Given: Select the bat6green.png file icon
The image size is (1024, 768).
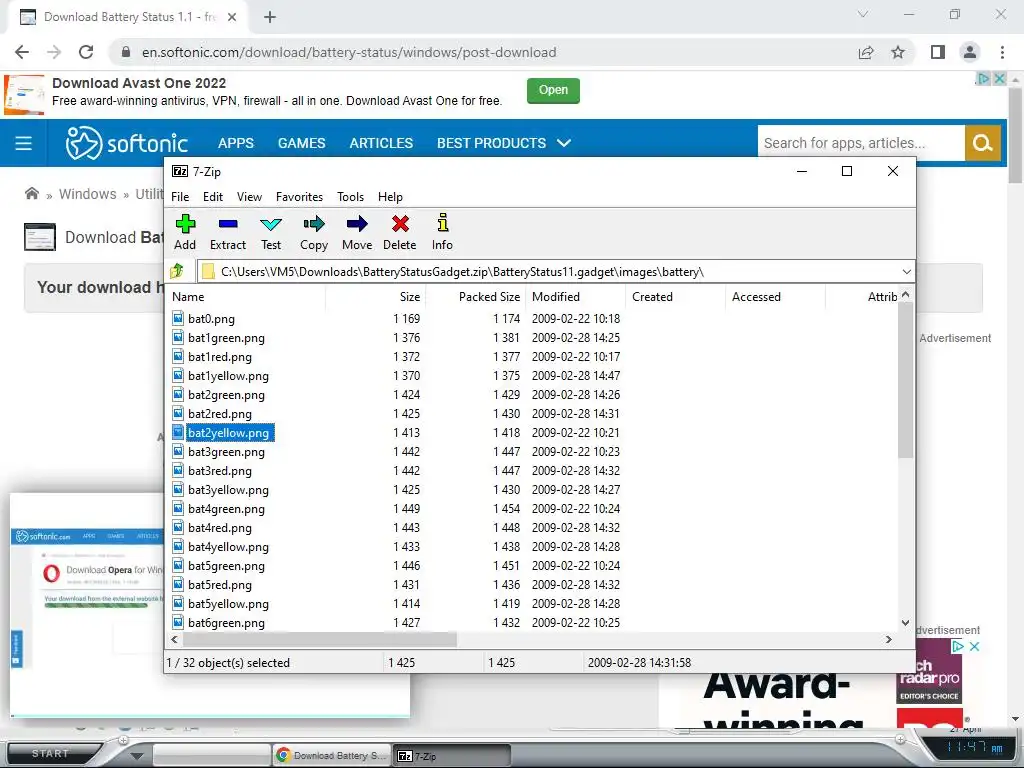Looking at the screenshot, I should [x=178, y=622].
